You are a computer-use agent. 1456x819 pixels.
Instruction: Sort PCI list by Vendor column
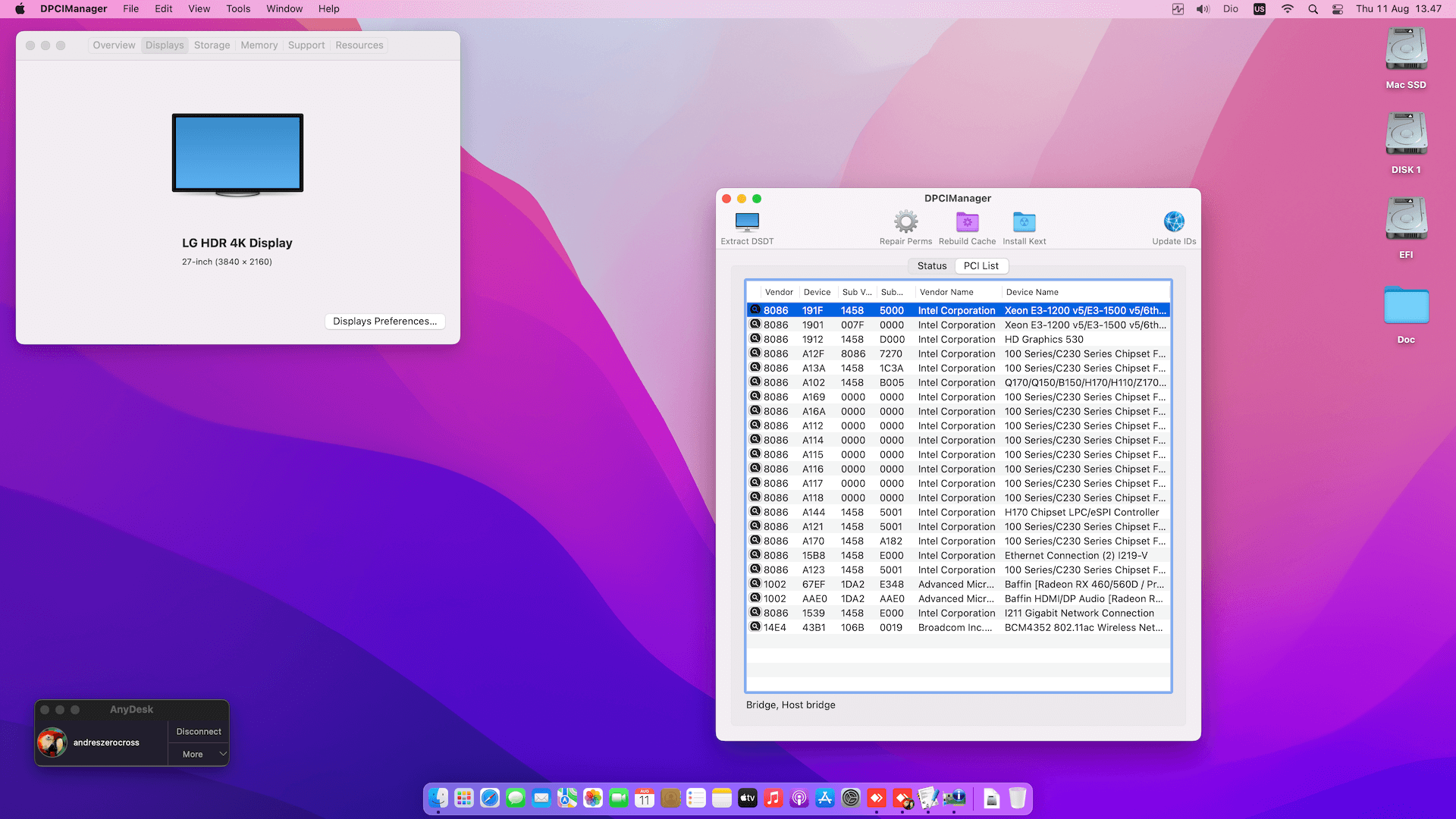click(780, 292)
